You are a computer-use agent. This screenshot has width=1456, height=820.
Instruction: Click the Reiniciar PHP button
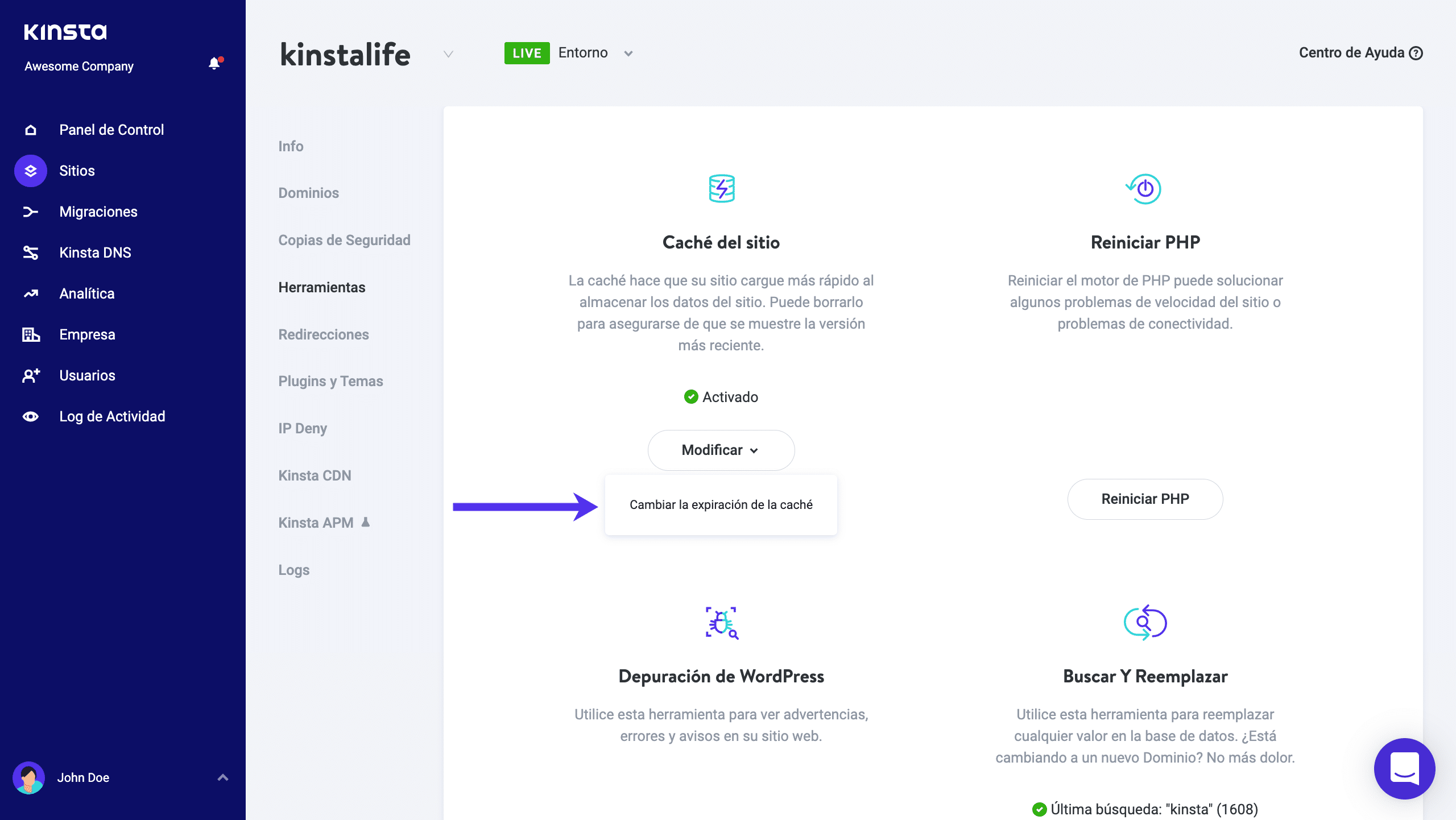click(1145, 499)
